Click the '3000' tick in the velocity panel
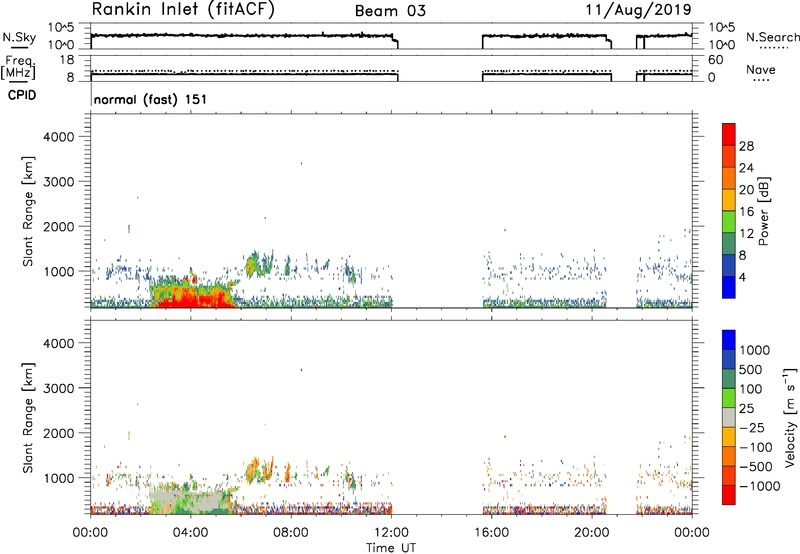 [x=59, y=388]
